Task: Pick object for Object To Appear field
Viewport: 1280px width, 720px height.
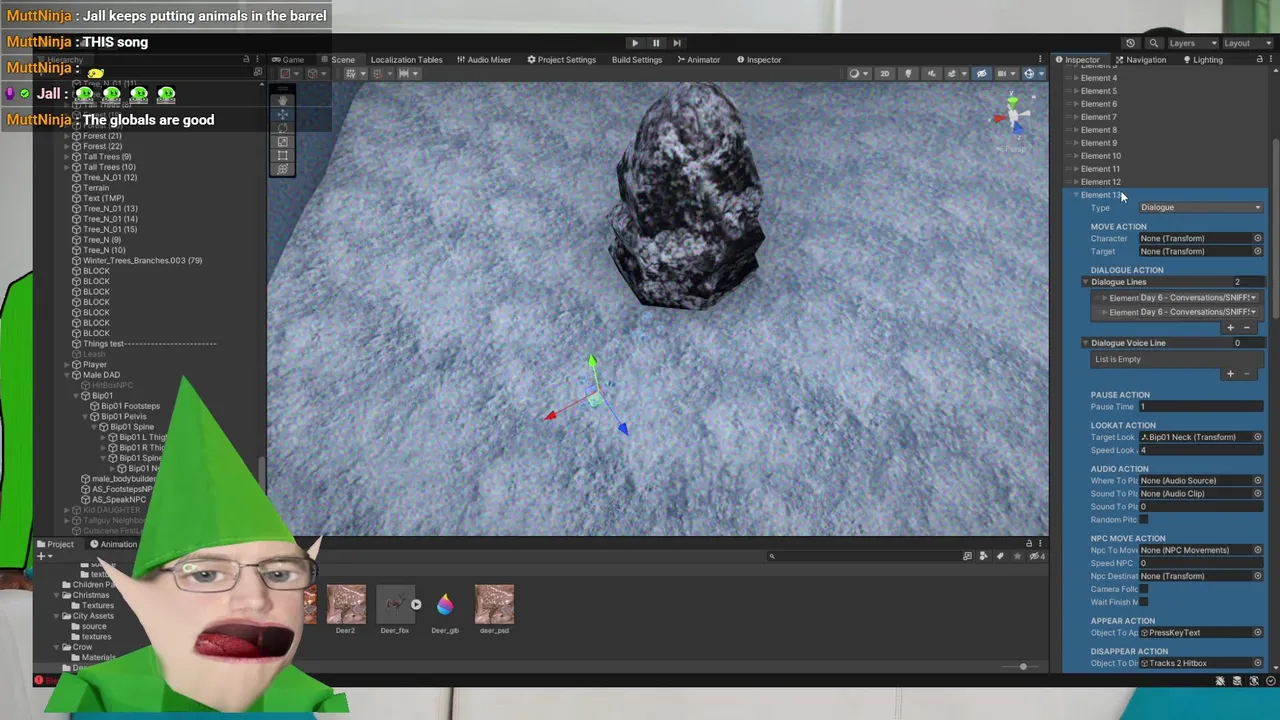Action: click(x=1258, y=633)
